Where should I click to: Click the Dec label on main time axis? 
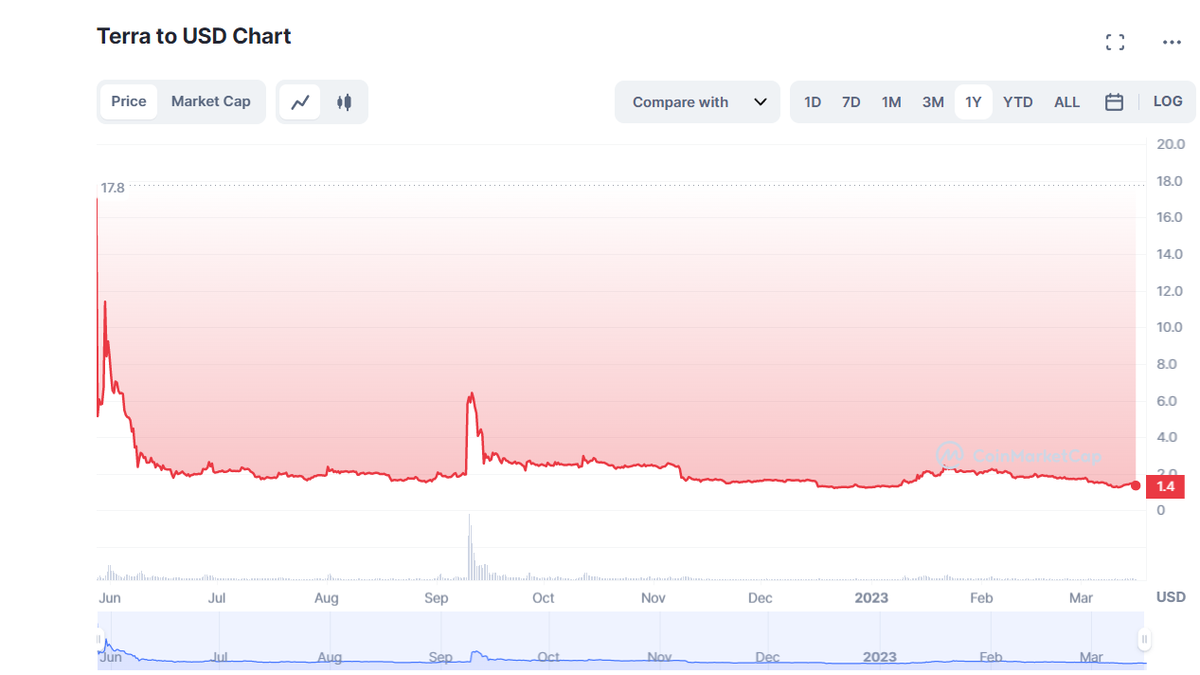click(760, 598)
